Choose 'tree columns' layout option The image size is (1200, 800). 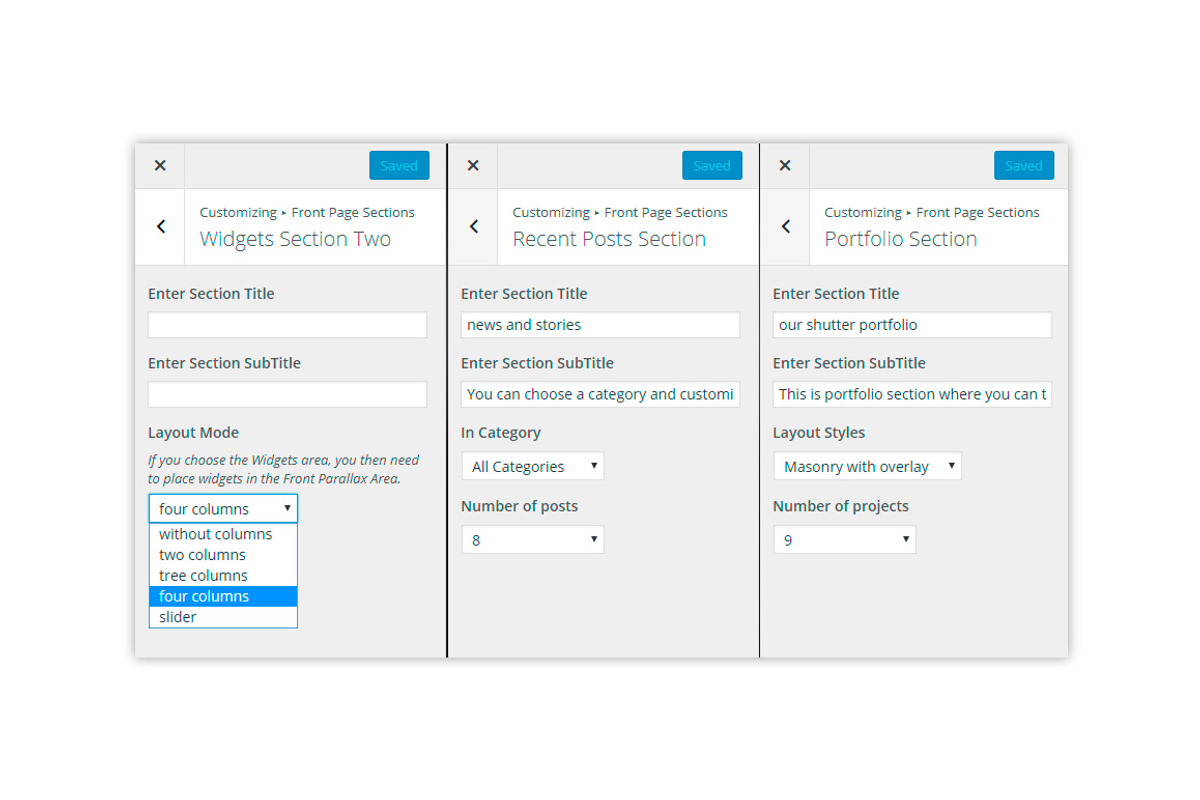point(223,576)
